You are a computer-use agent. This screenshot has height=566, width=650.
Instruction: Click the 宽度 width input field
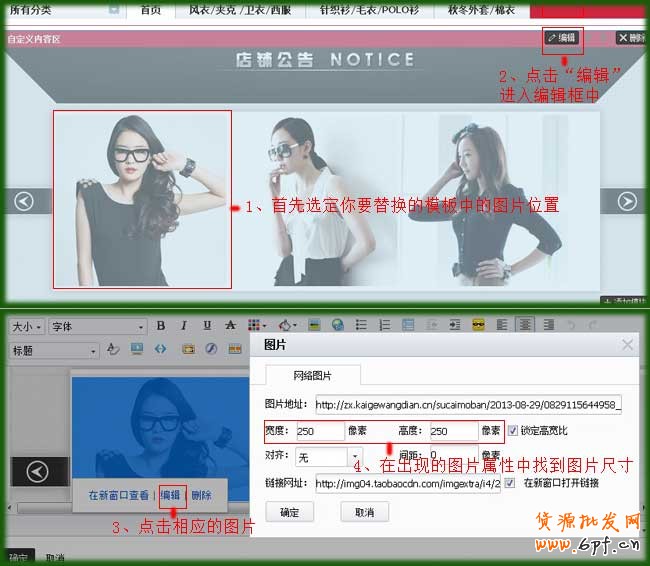pos(320,431)
